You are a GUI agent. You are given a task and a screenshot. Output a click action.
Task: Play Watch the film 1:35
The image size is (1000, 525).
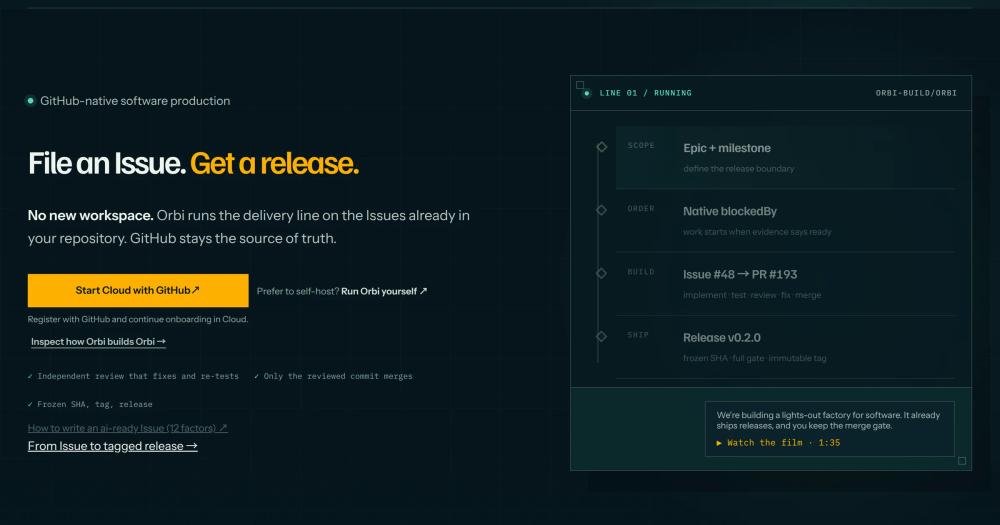click(x=778, y=443)
